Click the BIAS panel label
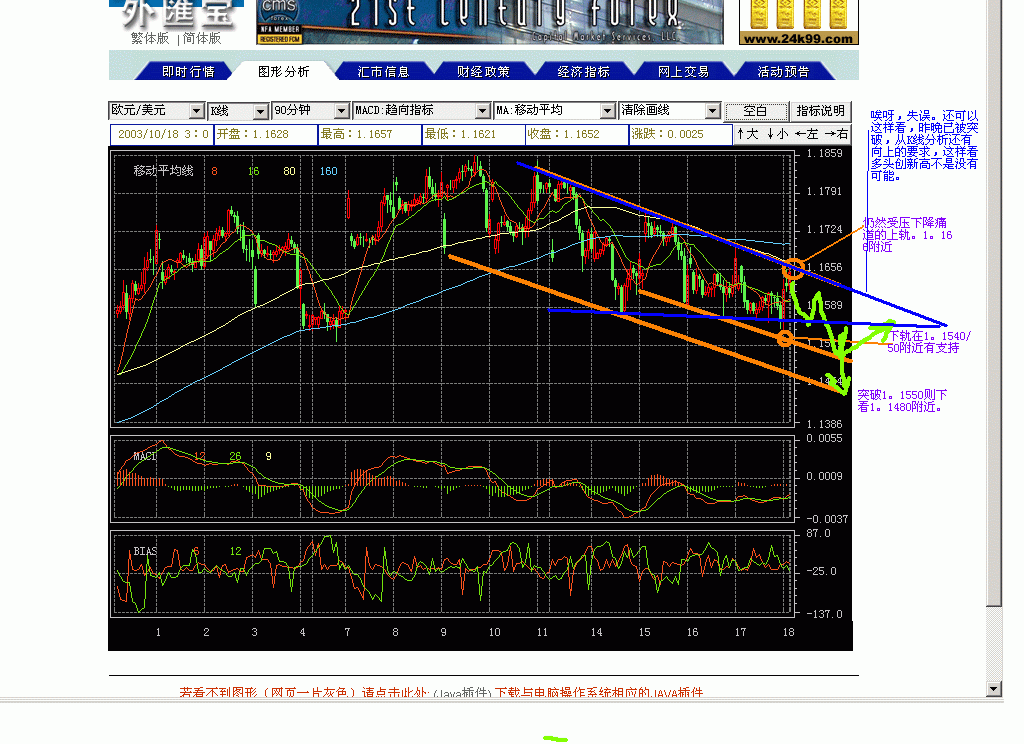1024x744 pixels. coord(145,551)
